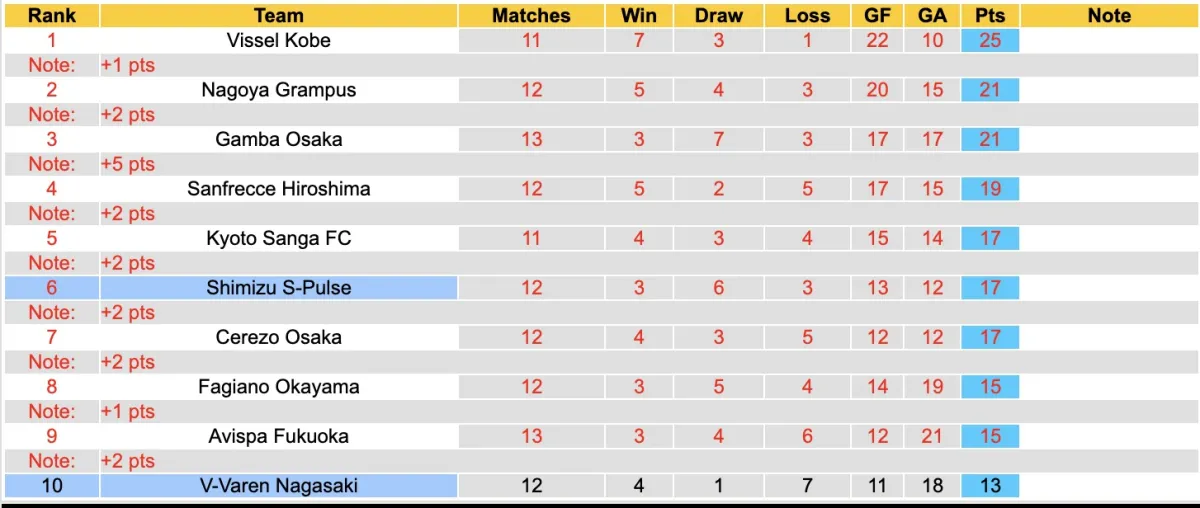The width and height of the screenshot is (1200, 508).
Task: Open the Nagoya Grampus team link
Action: pyautogui.click(x=279, y=90)
